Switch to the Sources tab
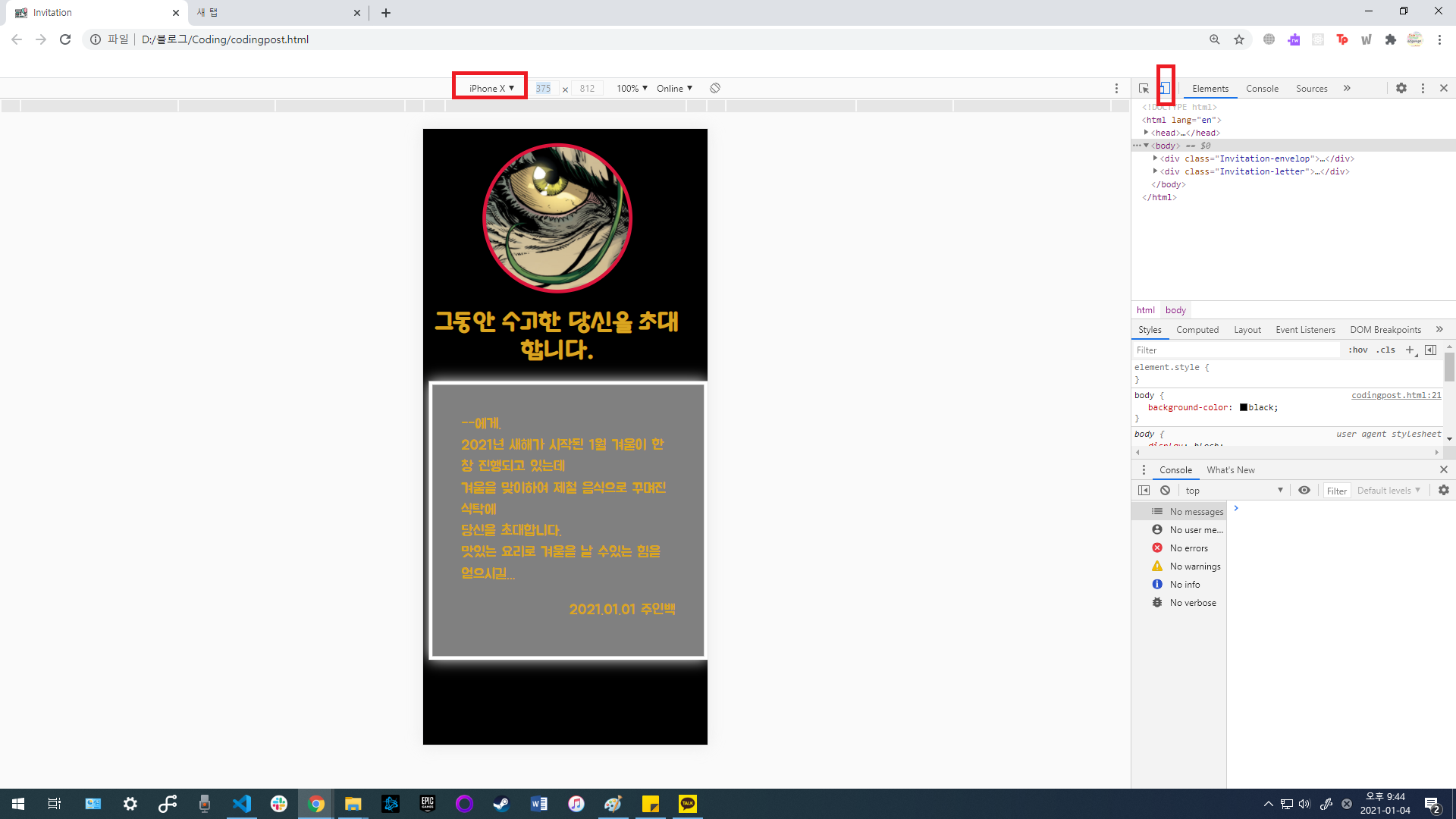The image size is (1456, 819). click(x=1311, y=89)
